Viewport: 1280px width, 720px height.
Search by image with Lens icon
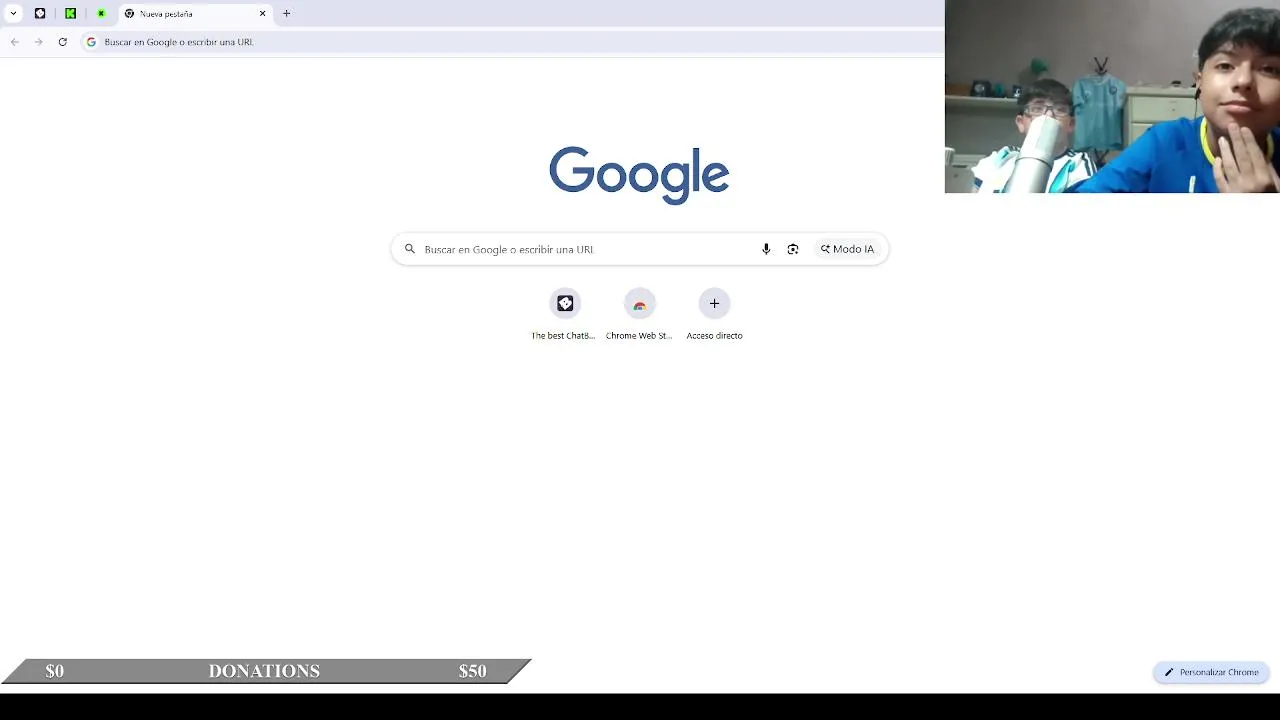(793, 249)
